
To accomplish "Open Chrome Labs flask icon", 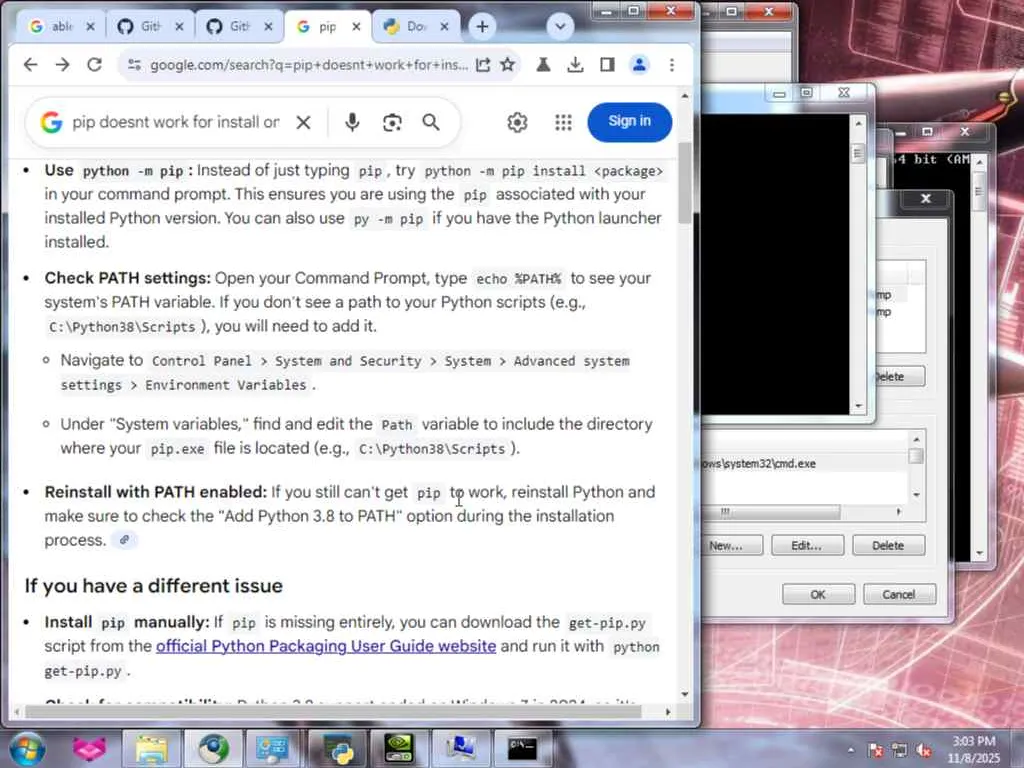I will pos(543,65).
